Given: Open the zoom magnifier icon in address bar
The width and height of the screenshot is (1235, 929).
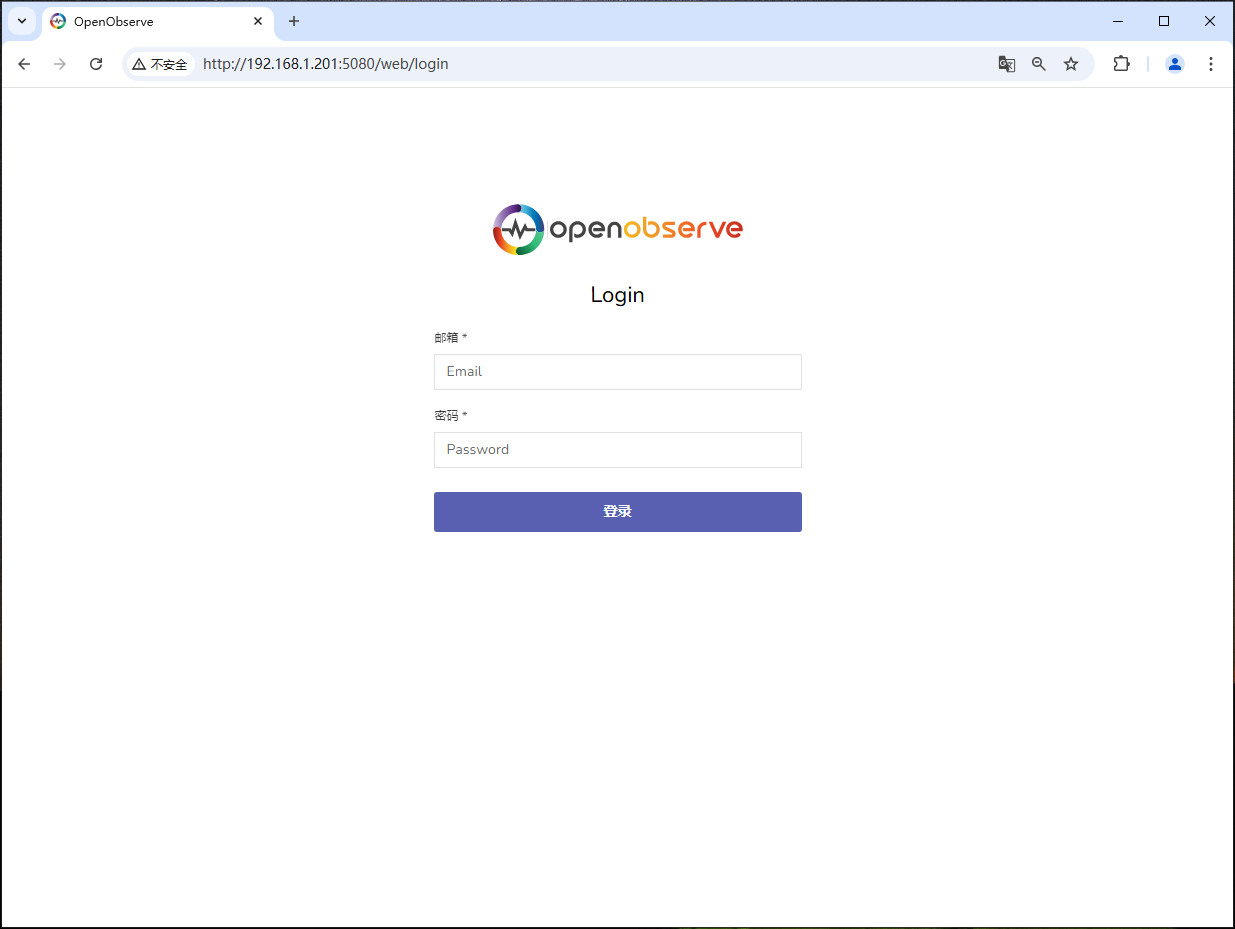Looking at the screenshot, I should tap(1039, 63).
